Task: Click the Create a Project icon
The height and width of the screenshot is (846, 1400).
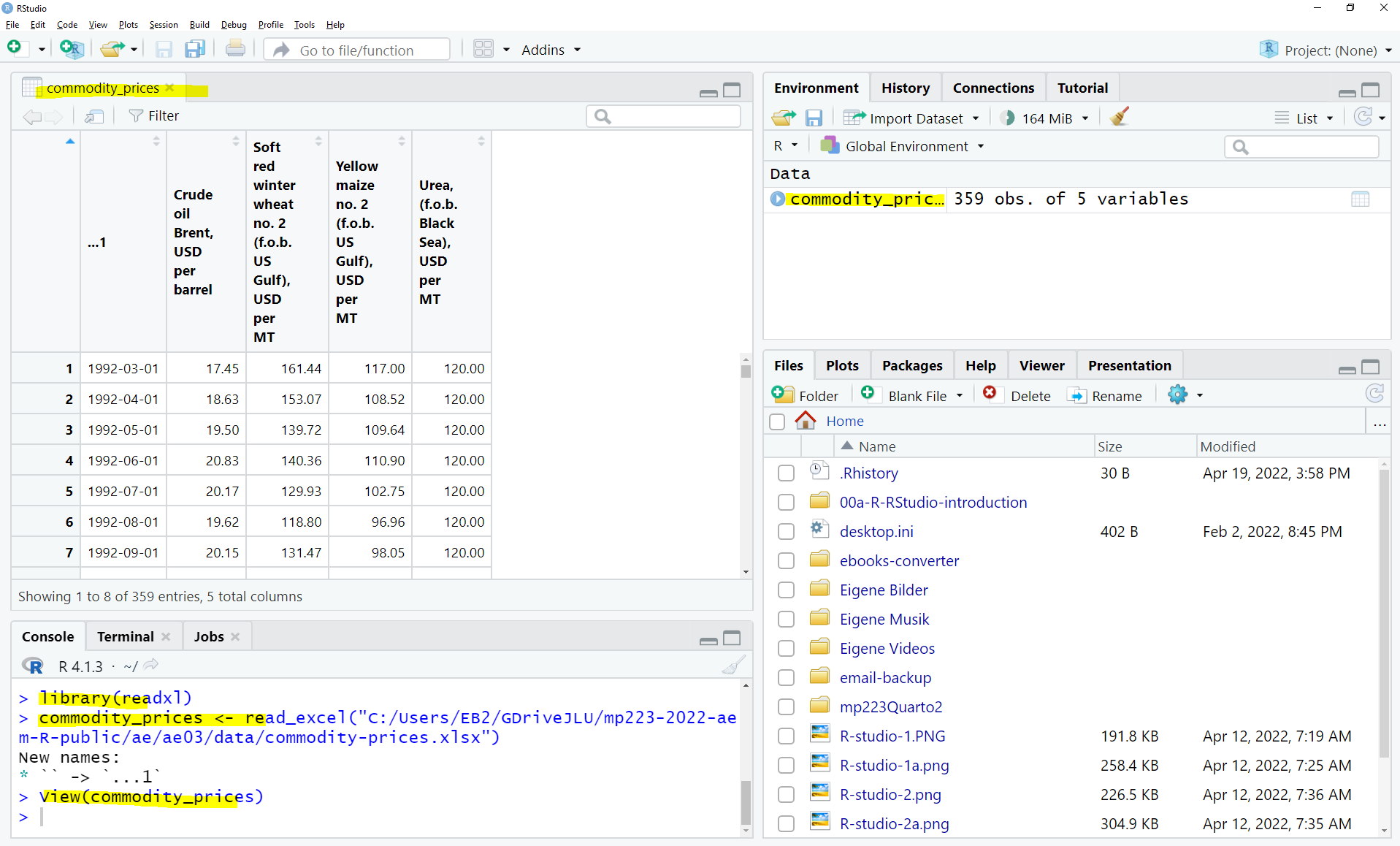Action: [x=71, y=49]
